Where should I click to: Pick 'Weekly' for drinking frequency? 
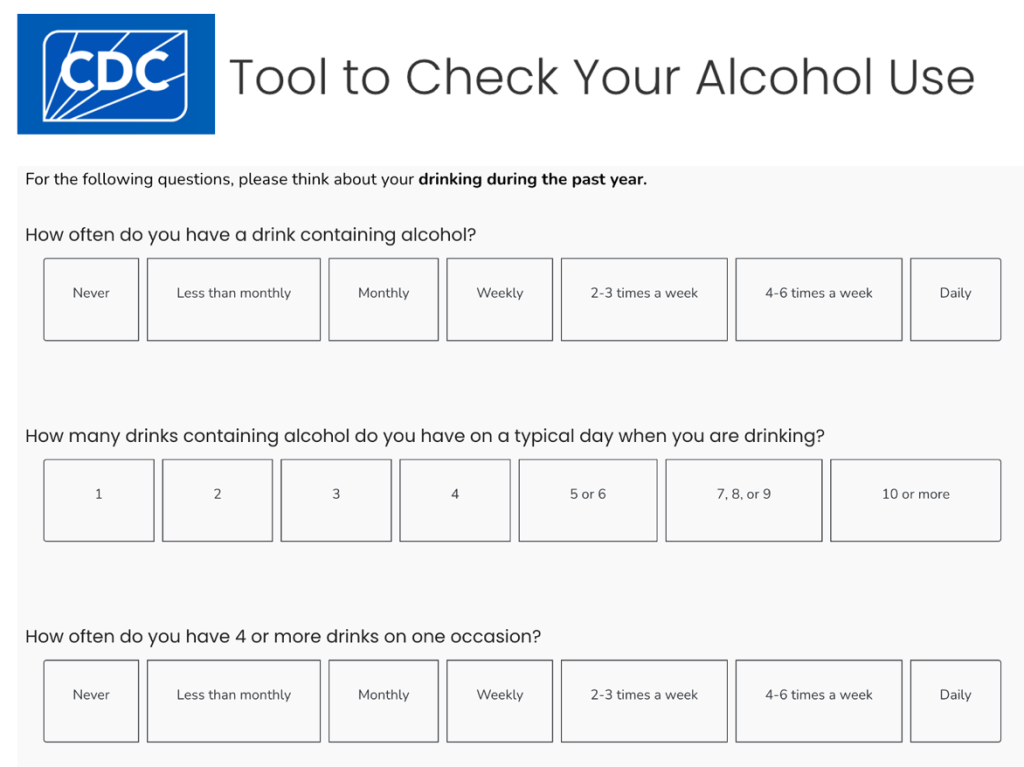[x=499, y=299]
